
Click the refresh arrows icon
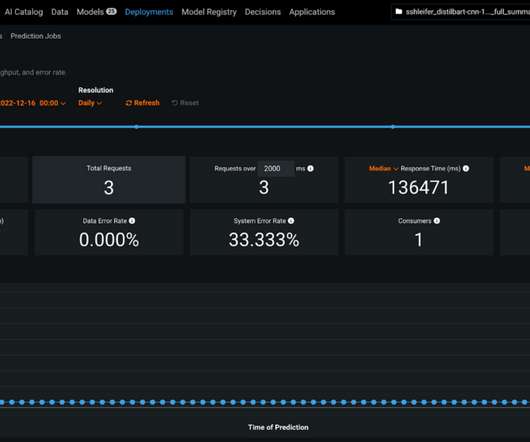(x=128, y=103)
